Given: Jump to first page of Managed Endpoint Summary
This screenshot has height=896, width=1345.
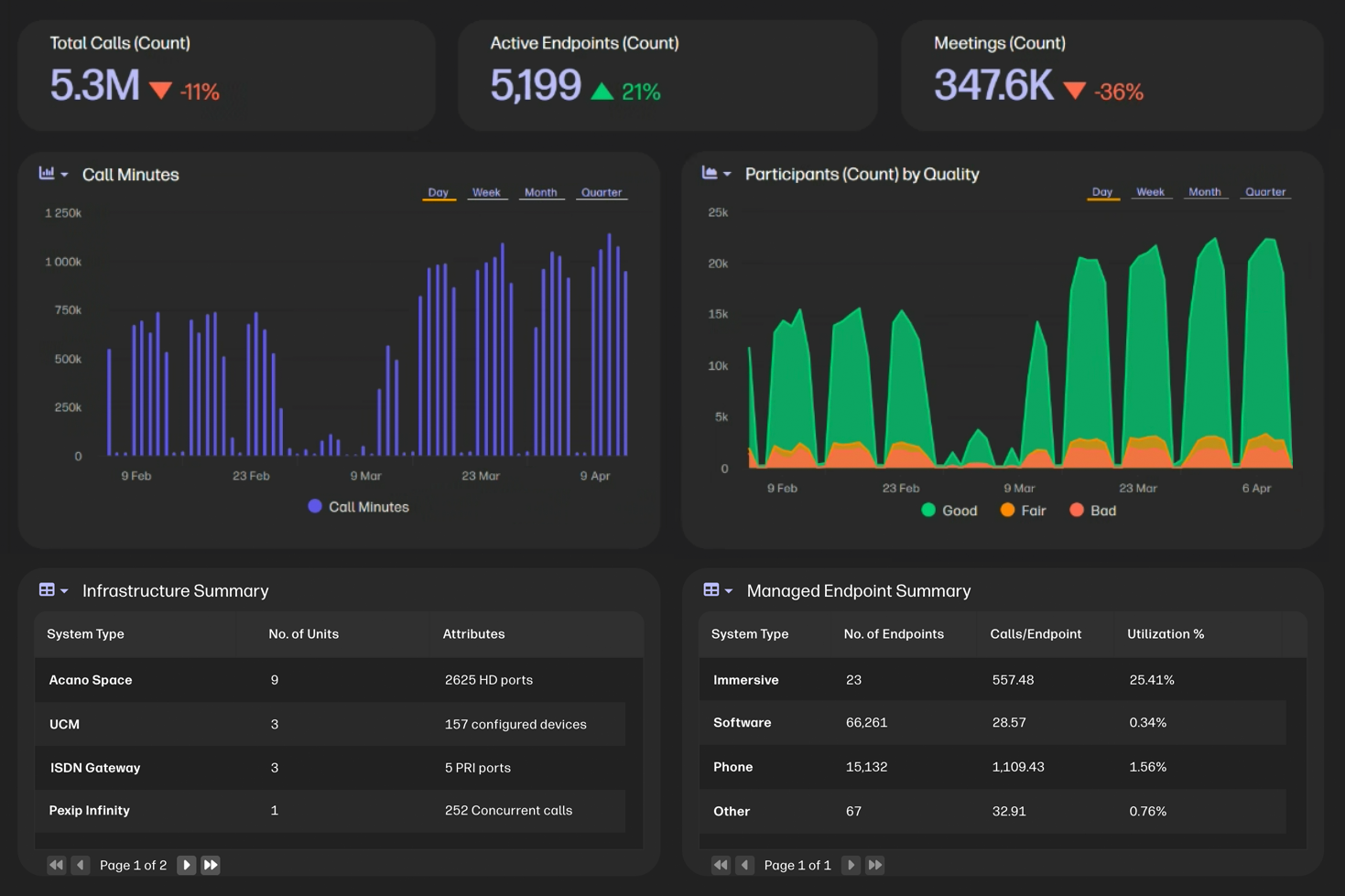Looking at the screenshot, I should tap(721, 865).
